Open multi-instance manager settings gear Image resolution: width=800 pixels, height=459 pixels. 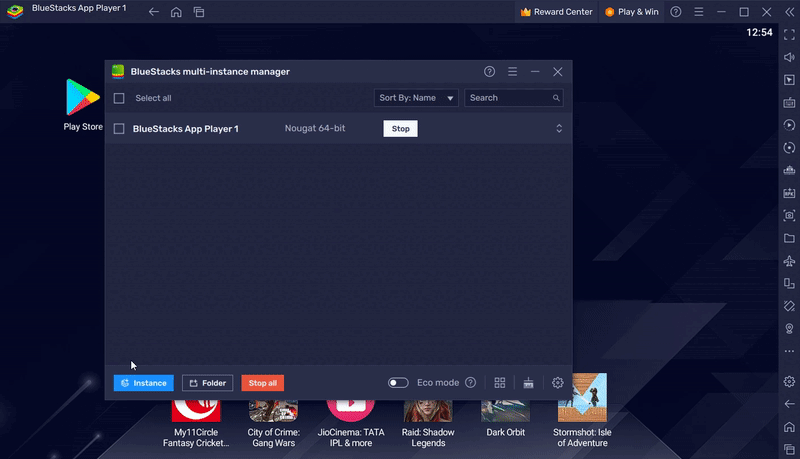click(x=558, y=382)
